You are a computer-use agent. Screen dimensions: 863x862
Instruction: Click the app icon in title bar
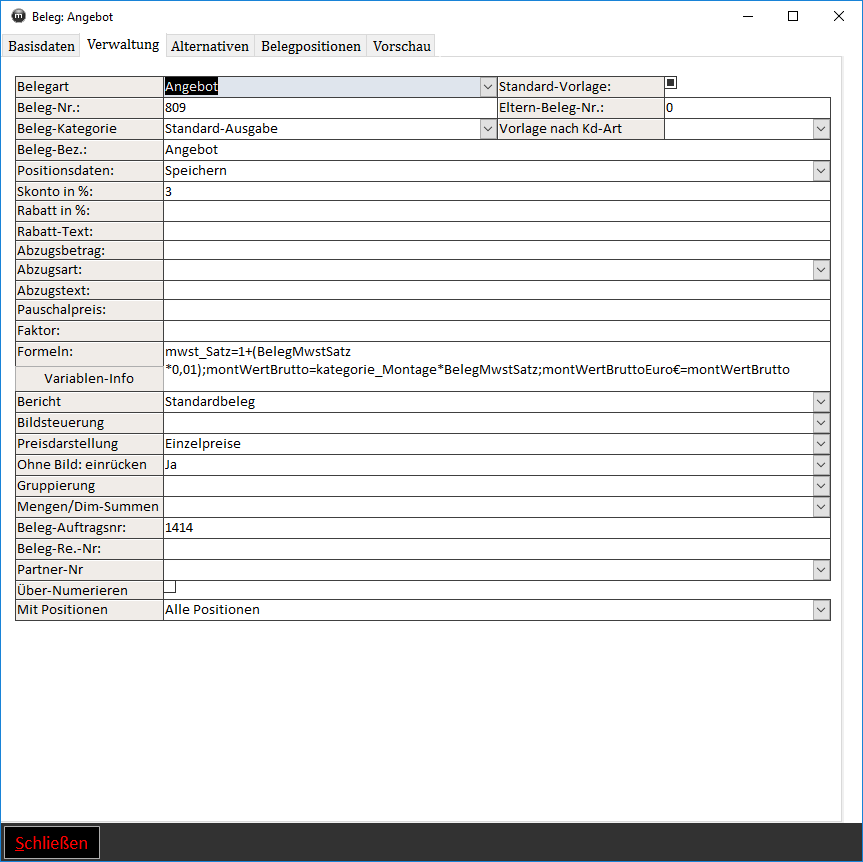[x=17, y=16]
